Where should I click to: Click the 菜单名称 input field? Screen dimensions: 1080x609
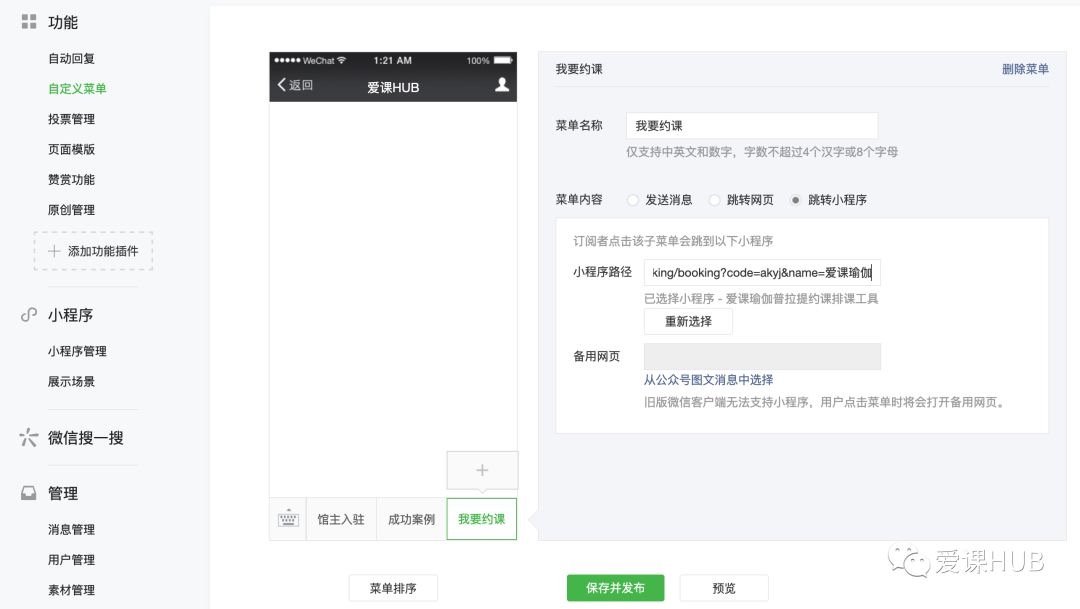[752, 125]
